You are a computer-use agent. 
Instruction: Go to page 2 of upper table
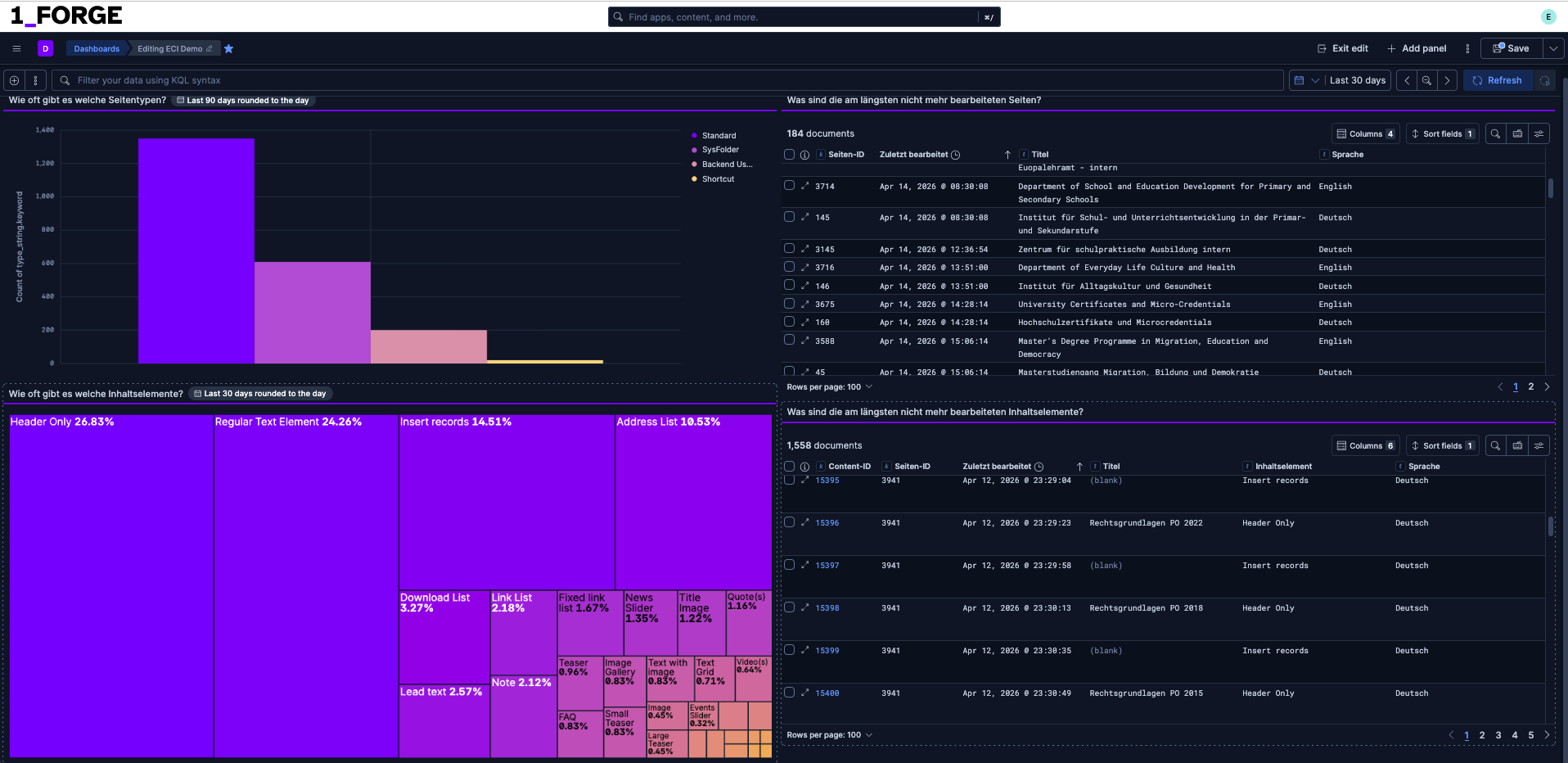(x=1531, y=387)
